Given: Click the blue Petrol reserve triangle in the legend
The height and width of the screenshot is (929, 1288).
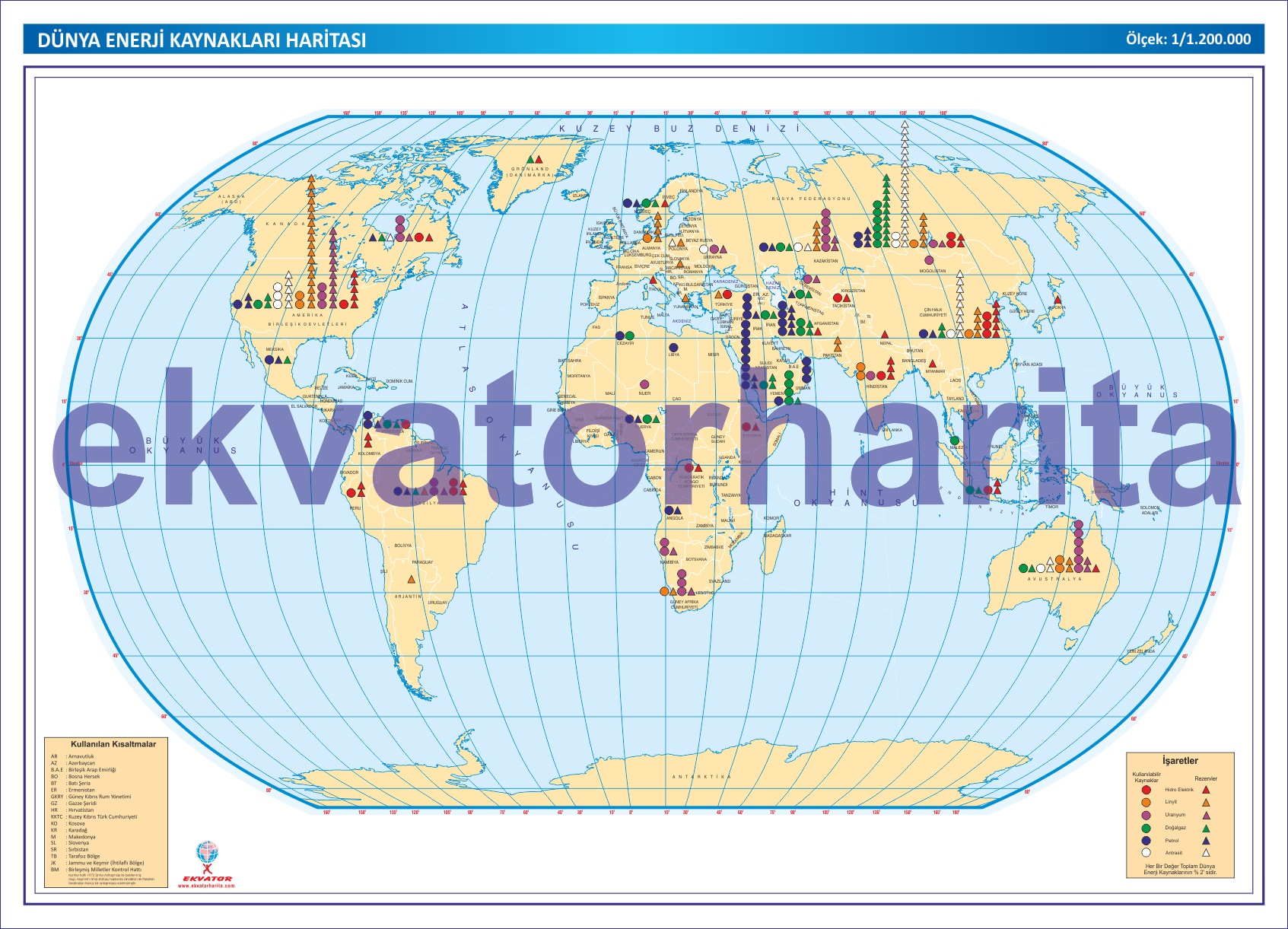Looking at the screenshot, I should (1206, 841).
